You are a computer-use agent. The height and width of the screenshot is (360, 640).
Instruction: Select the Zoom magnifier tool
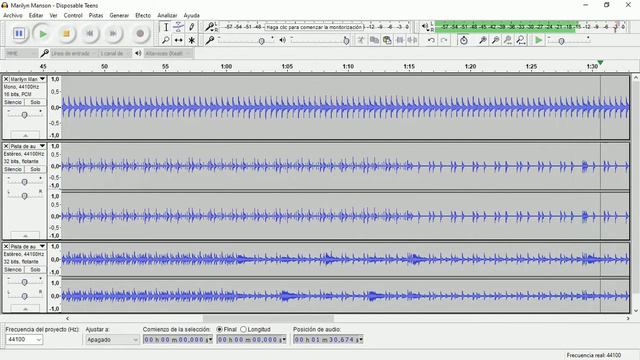click(166, 40)
